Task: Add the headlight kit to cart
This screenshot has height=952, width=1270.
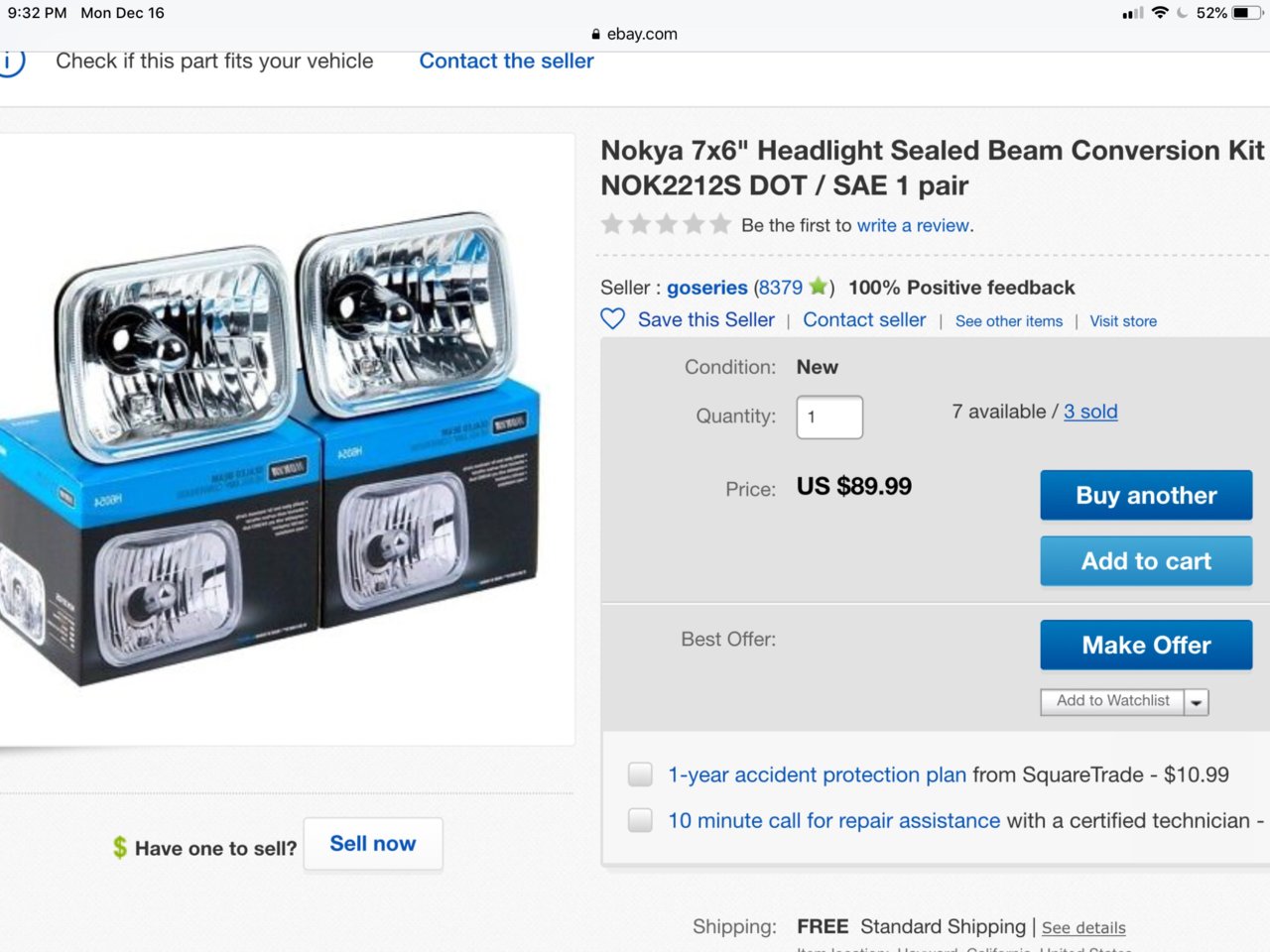Action: [x=1146, y=561]
